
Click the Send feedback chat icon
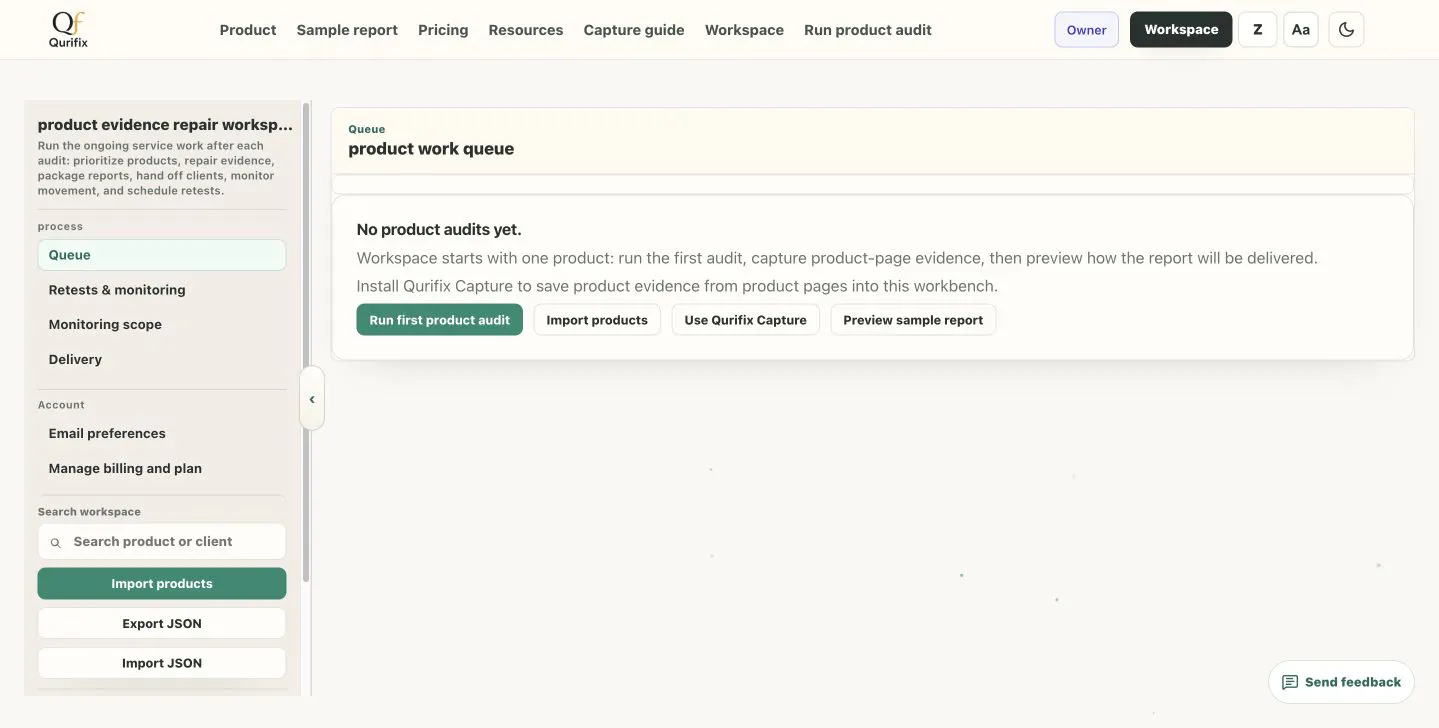1290,682
